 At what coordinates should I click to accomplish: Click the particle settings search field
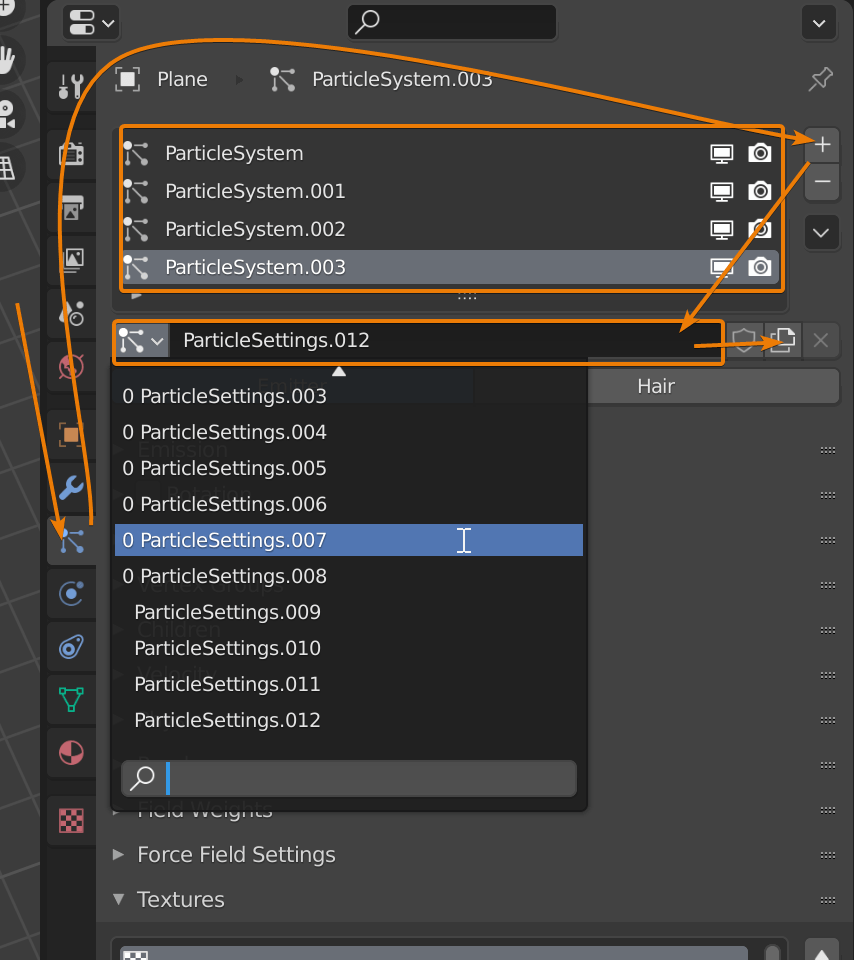pyautogui.click(x=348, y=778)
